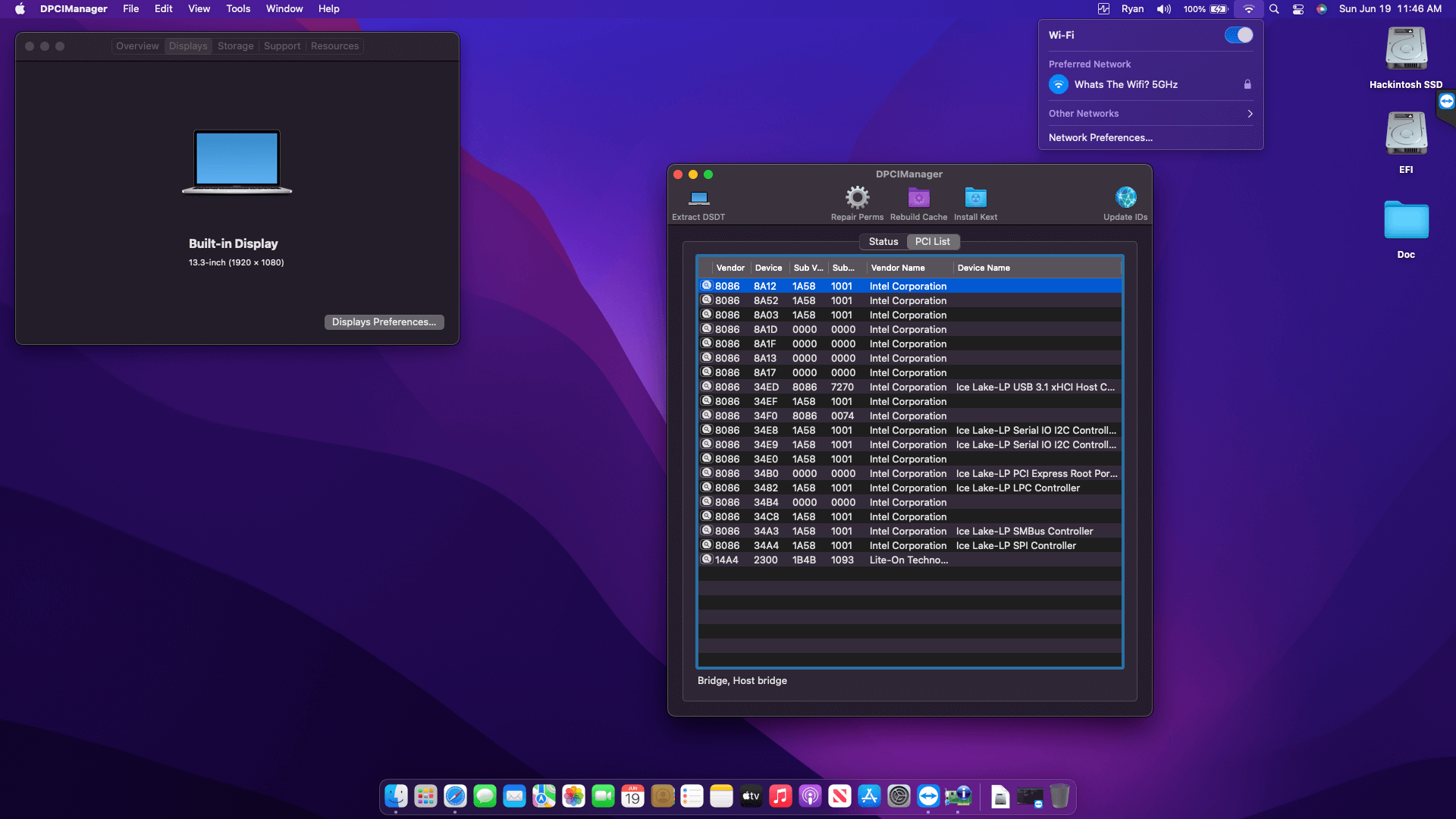This screenshot has height=819, width=1456.
Task: Click the Siri icon in the menu bar
Action: 1322,9
